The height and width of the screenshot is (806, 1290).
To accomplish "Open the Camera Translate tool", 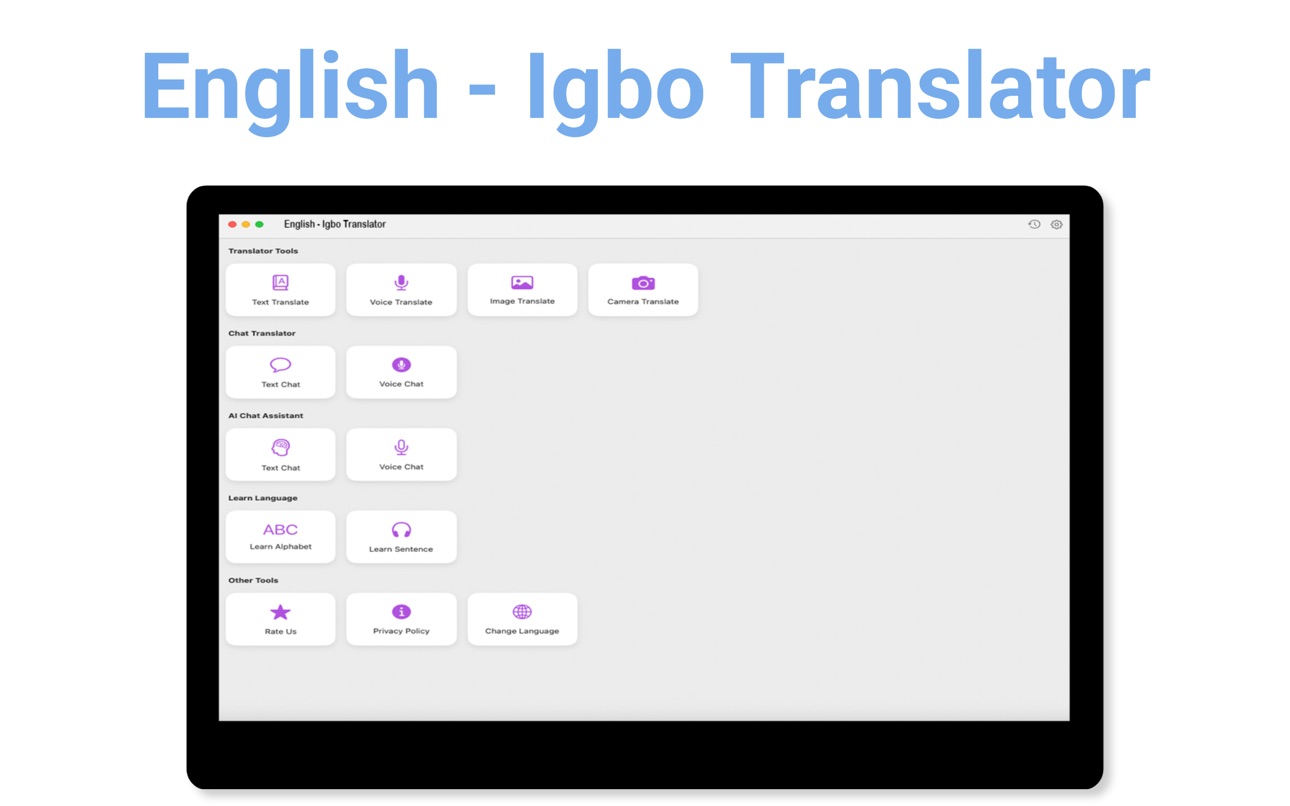I will click(643, 290).
